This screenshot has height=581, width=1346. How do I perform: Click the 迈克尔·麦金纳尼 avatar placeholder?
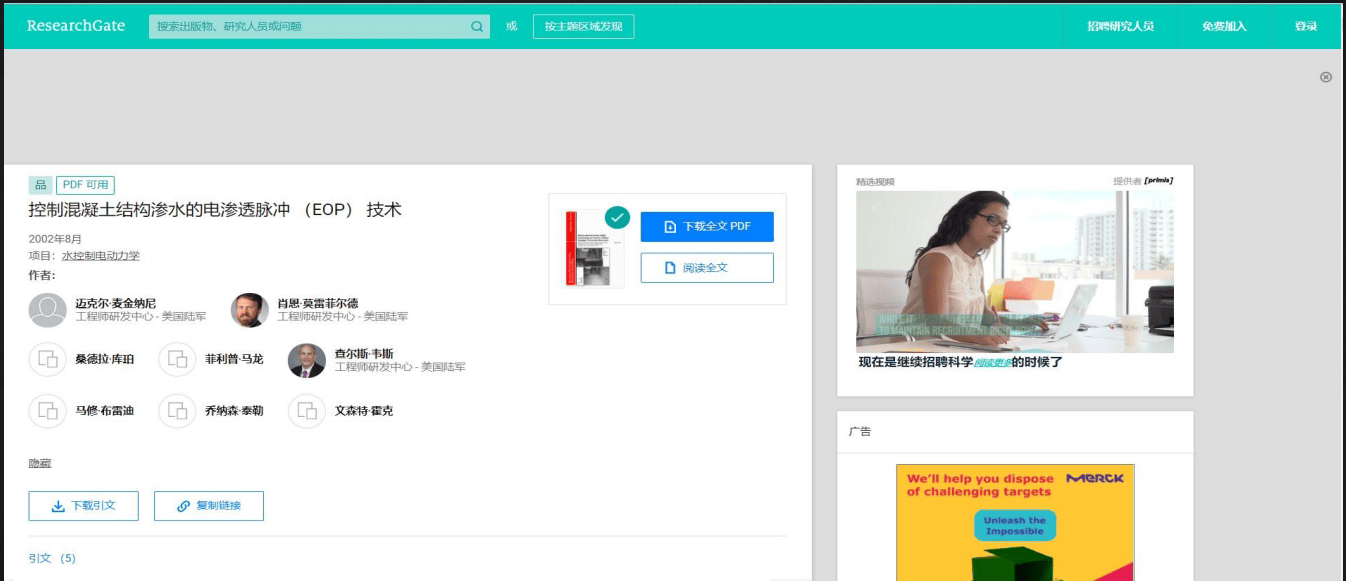(x=48, y=310)
